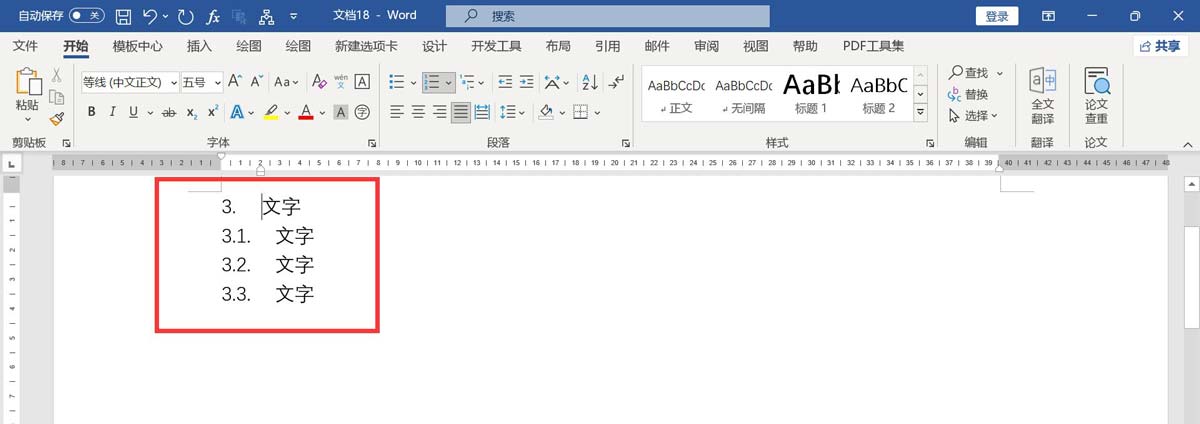Screen dimensions: 1200x424
Task: Click the 共享 (Share) button
Action: (x=1159, y=46)
